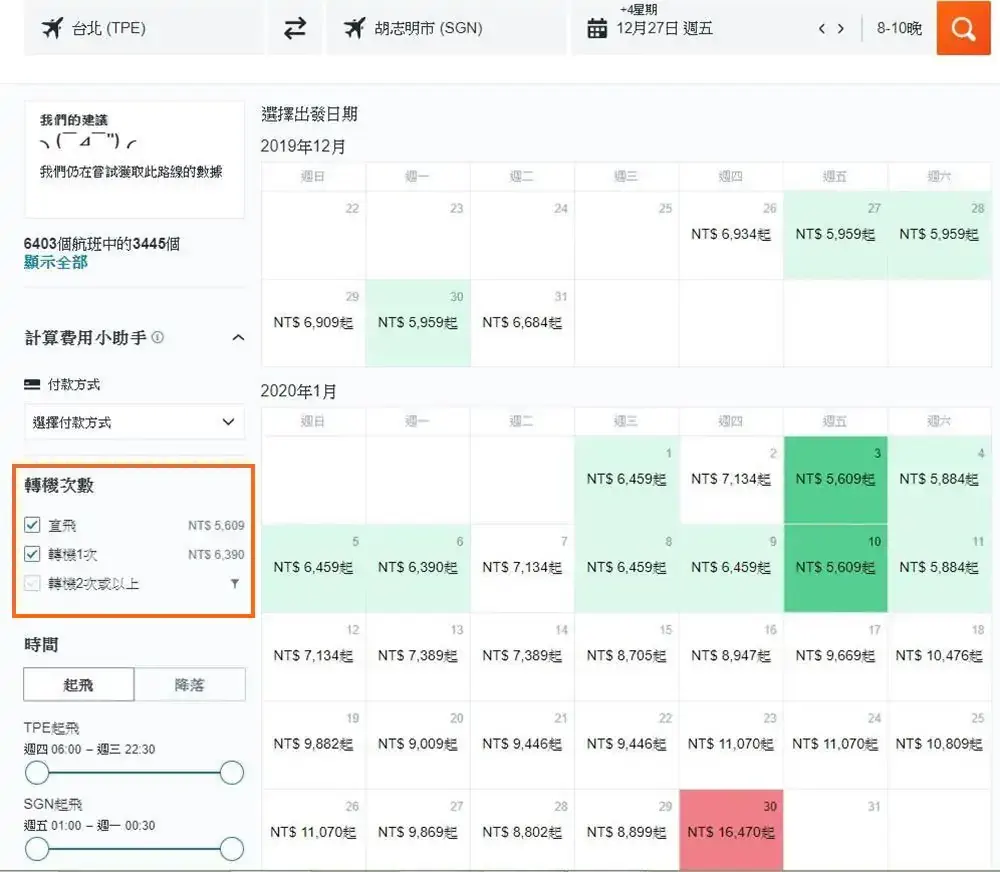Image resolution: width=1000 pixels, height=872 pixels.
Task: Uncheck the 轉機1次 checkbox
Action: pyautogui.click(x=32, y=554)
